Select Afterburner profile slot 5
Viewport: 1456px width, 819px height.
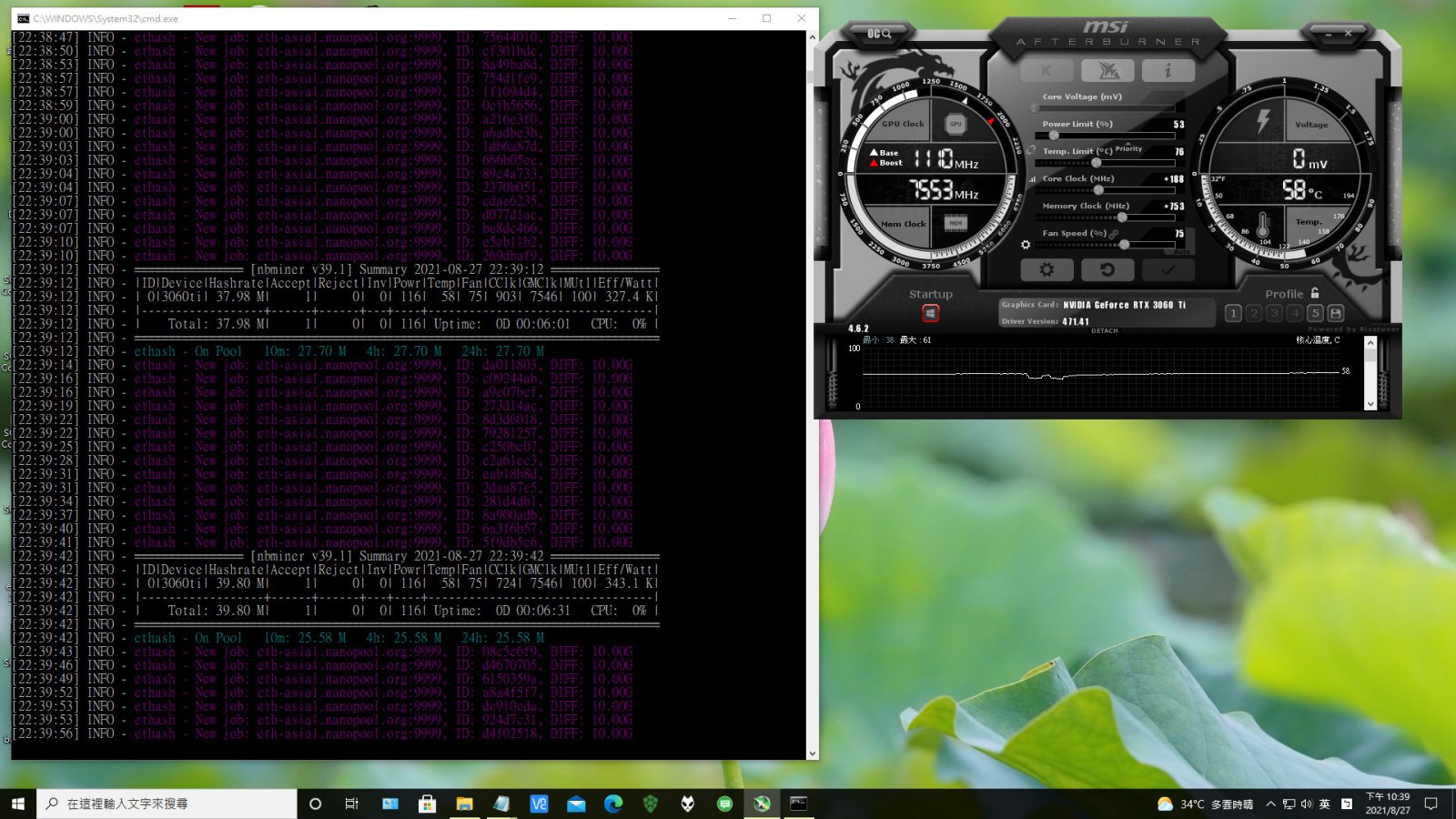[x=1315, y=313]
